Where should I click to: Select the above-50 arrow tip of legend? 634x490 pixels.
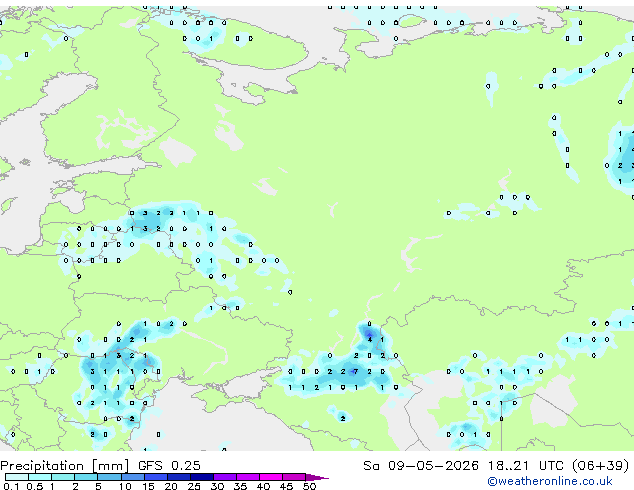pyautogui.click(x=317, y=478)
